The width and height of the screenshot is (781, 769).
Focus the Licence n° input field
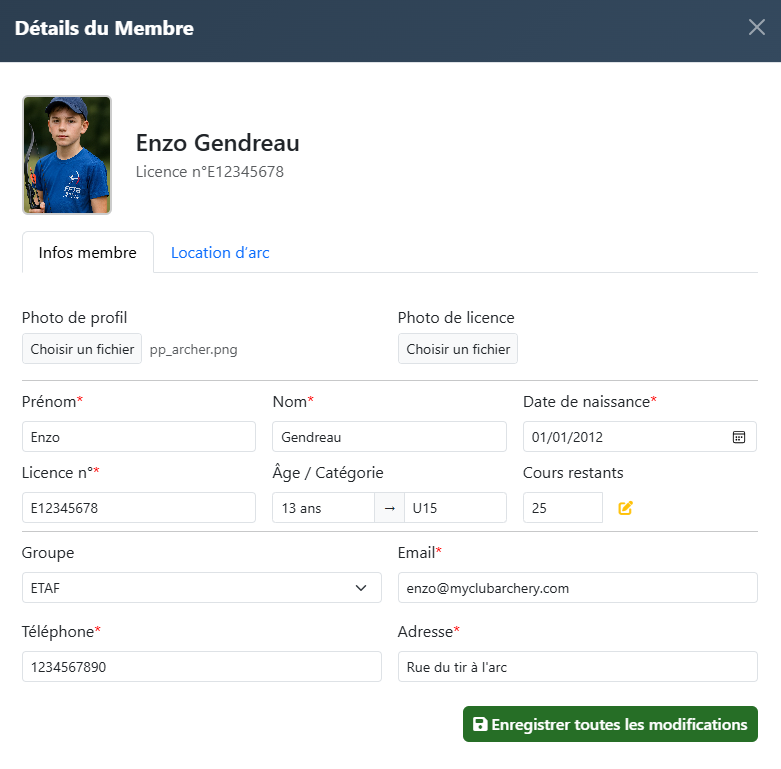(139, 508)
